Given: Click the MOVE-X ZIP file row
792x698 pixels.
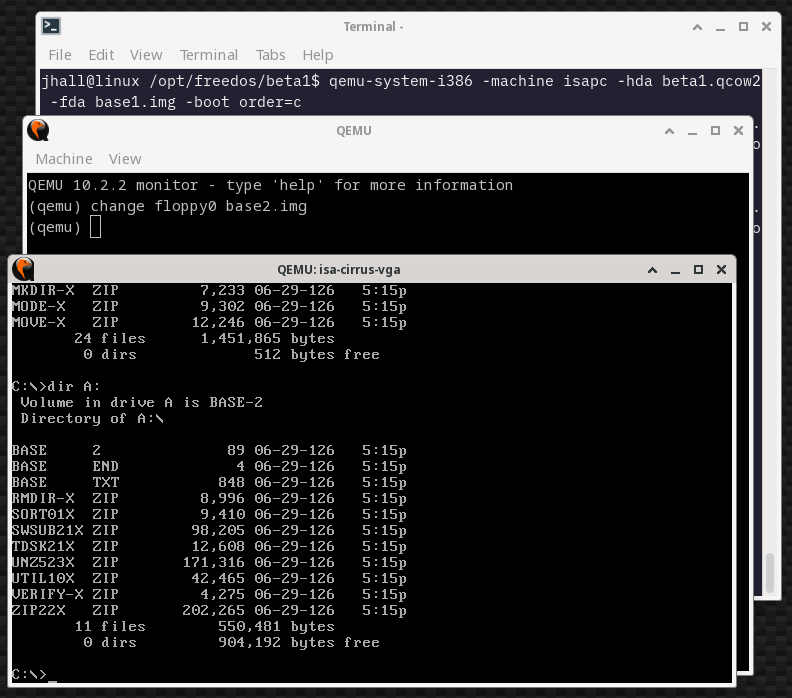Looking at the screenshot, I should (x=209, y=322).
